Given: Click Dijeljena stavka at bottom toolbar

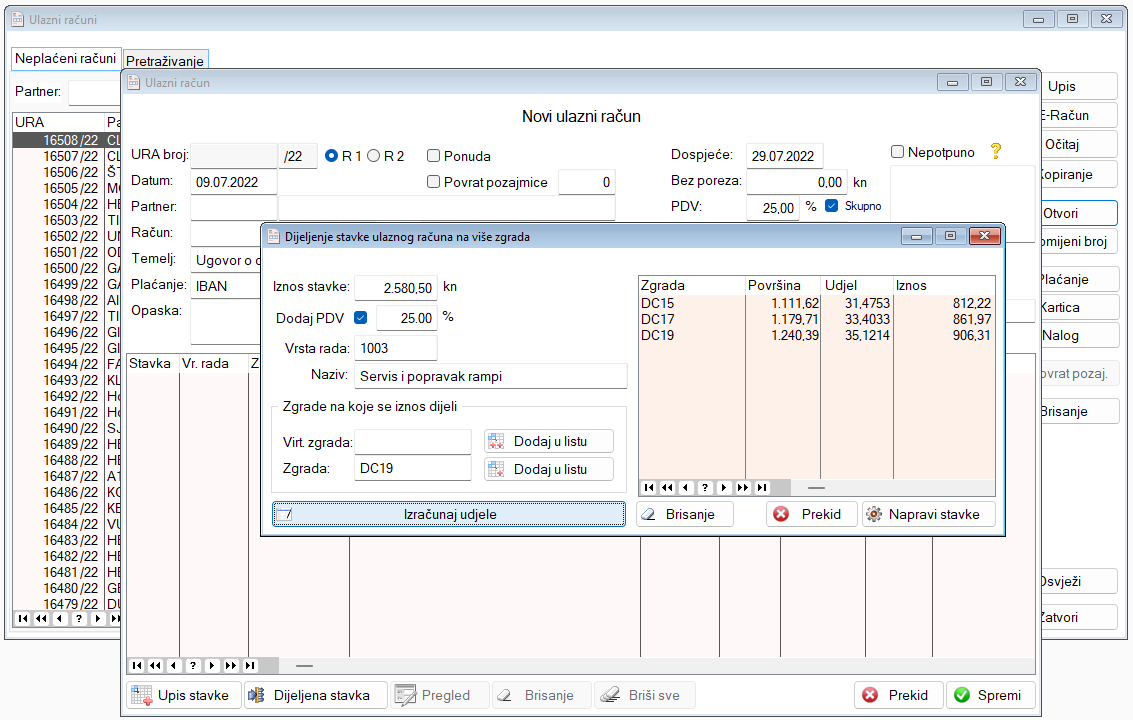Looking at the screenshot, I should click(315, 695).
